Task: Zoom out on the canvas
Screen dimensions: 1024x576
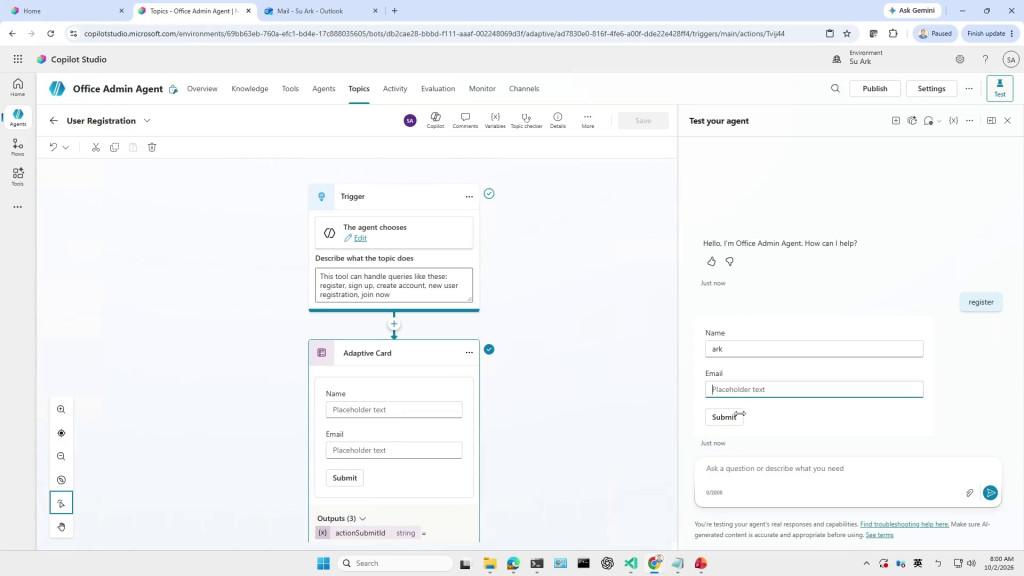Action: tap(61, 456)
